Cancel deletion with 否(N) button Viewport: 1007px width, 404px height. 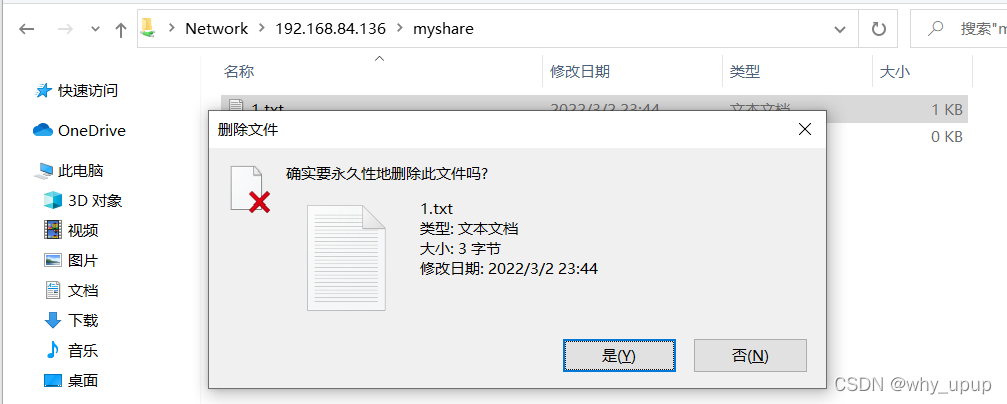coord(750,355)
